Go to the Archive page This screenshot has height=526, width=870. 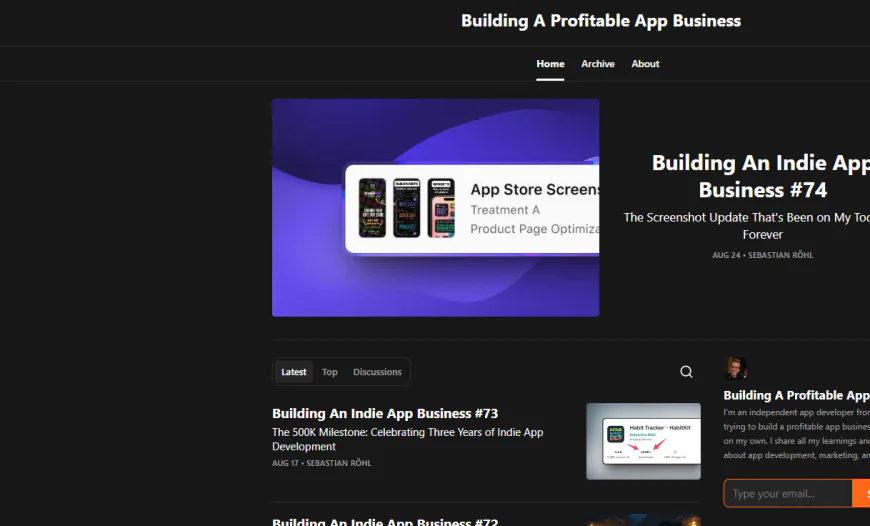coord(598,64)
